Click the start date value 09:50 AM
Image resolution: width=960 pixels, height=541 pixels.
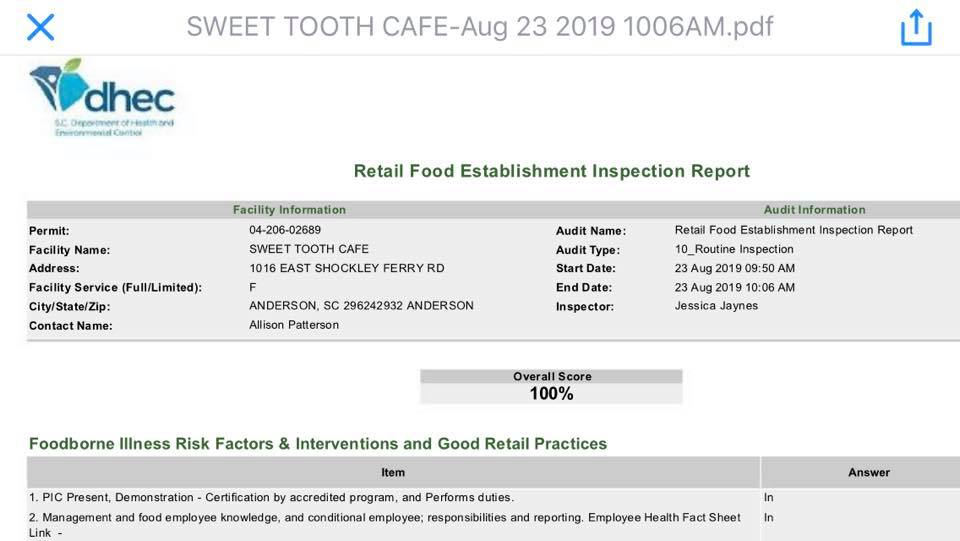[735, 268]
